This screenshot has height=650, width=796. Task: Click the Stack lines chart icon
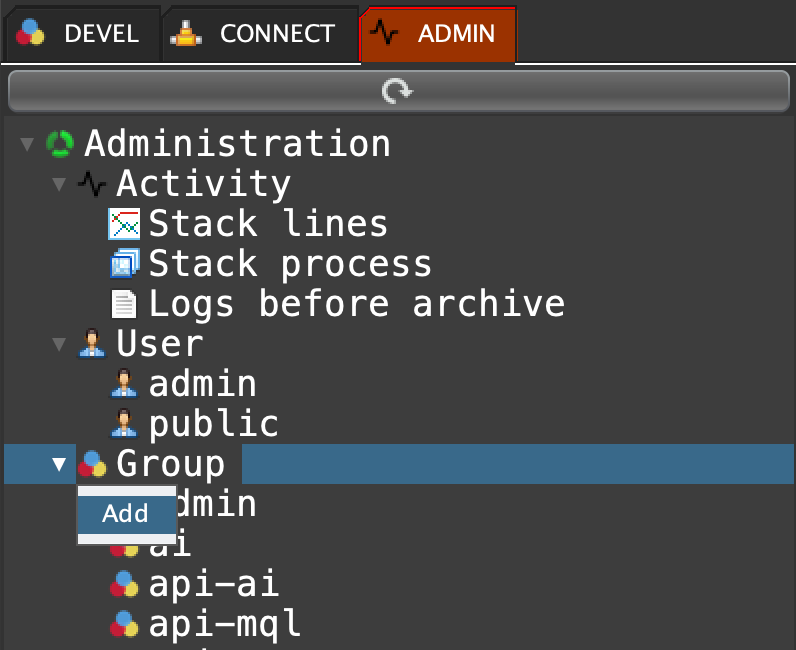[x=124, y=224]
